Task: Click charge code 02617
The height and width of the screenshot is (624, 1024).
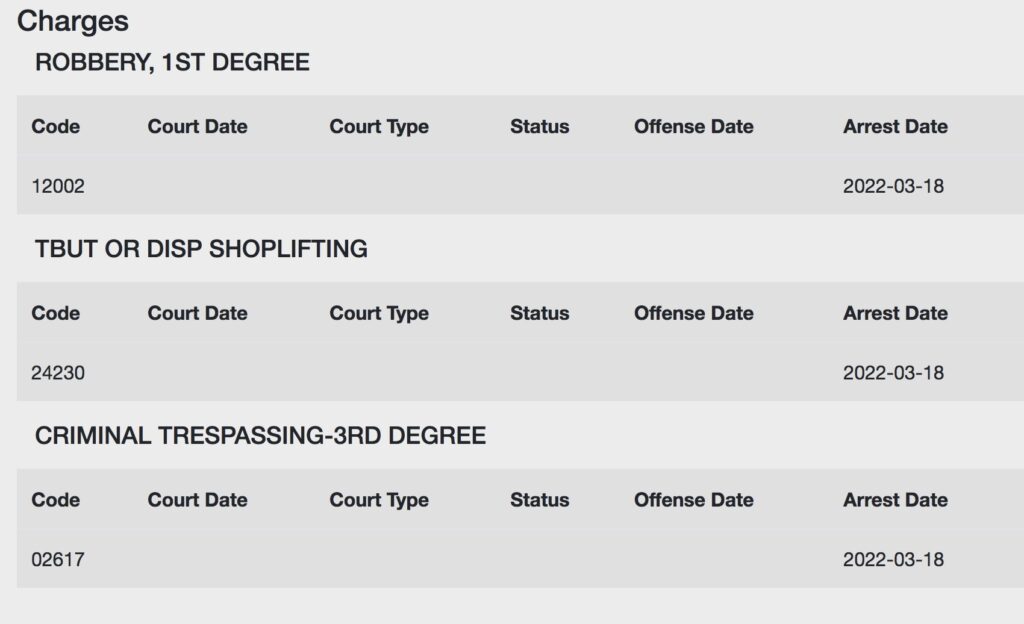Action: [58, 560]
